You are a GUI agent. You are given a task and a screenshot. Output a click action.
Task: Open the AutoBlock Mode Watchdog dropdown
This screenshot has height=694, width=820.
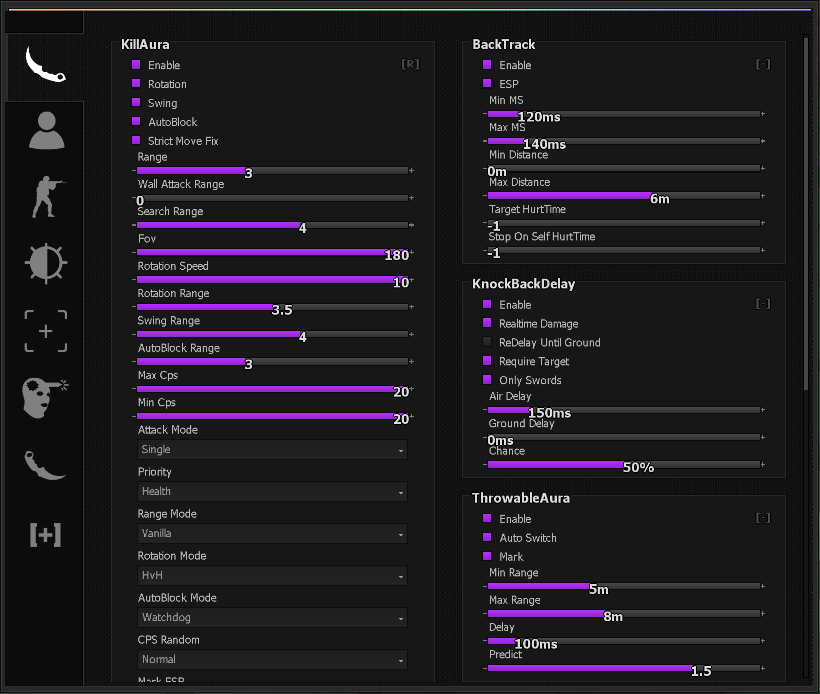pos(272,618)
